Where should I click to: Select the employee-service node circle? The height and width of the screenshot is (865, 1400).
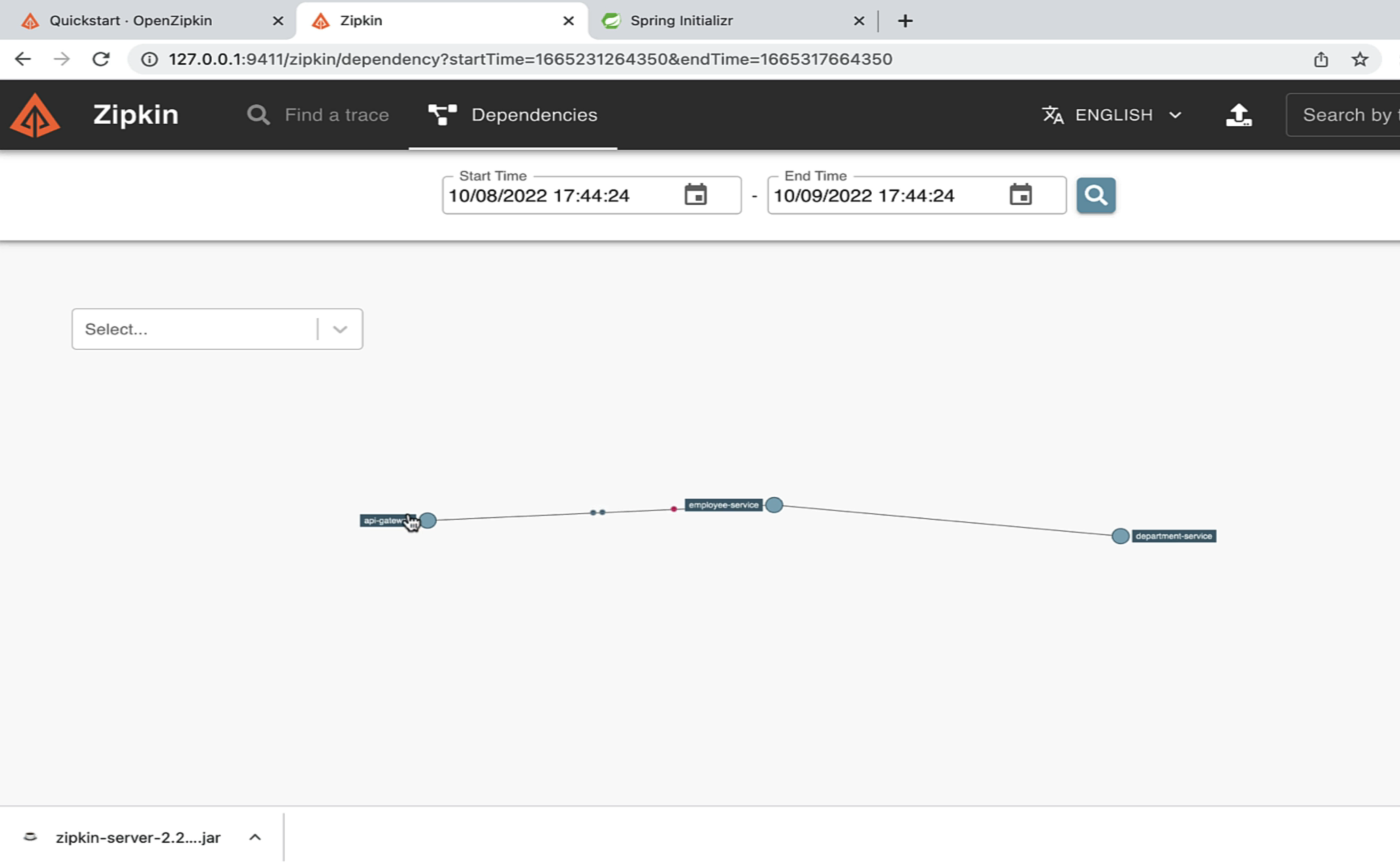(x=774, y=505)
